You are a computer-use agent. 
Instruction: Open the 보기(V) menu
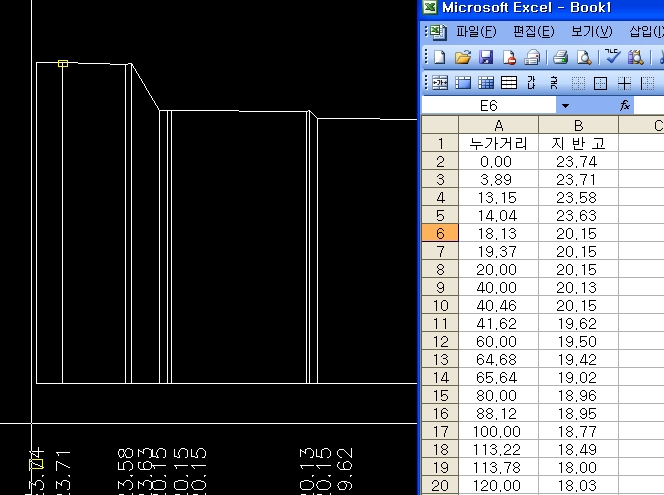click(x=592, y=31)
